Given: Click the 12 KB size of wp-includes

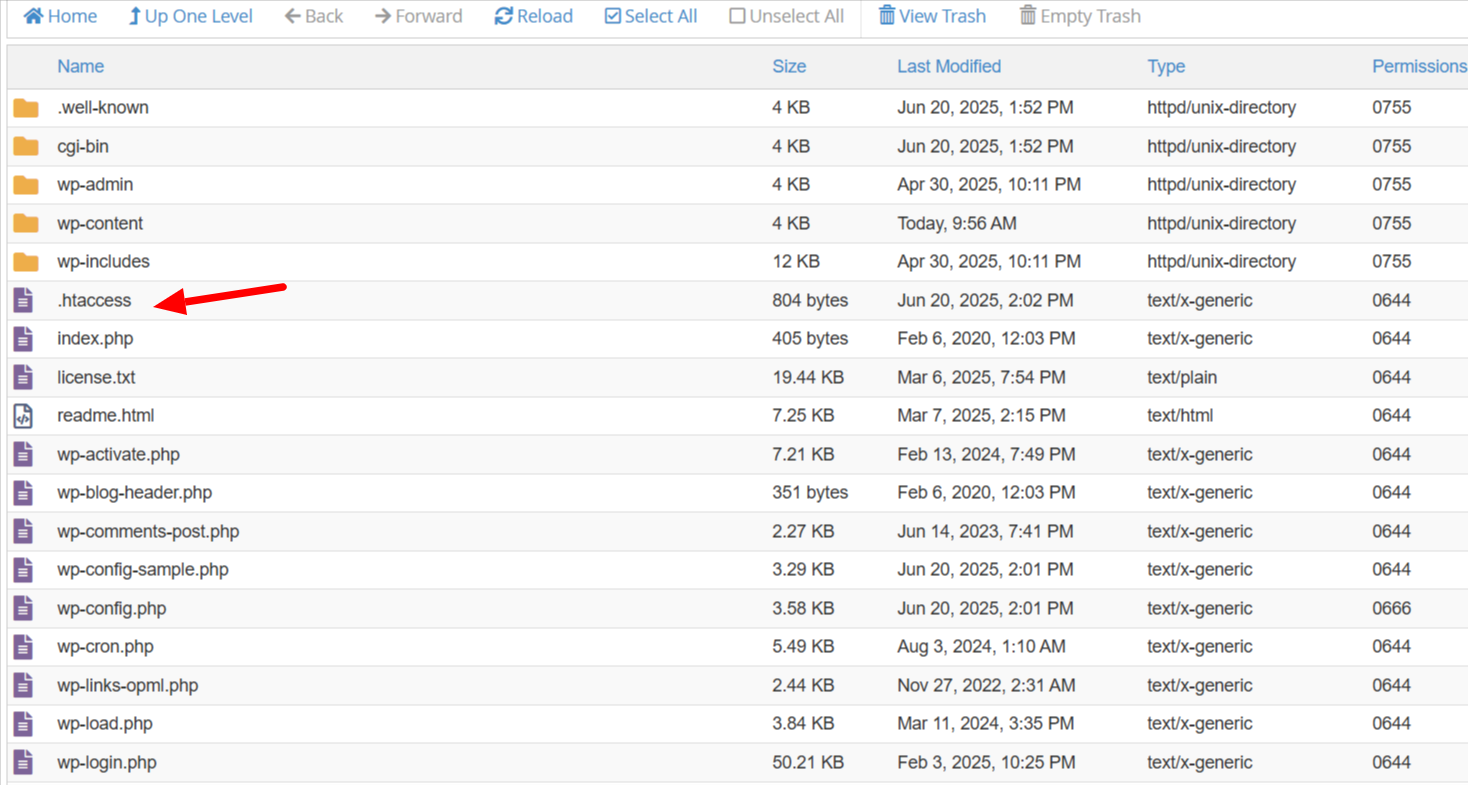Looking at the screenshot, I should tap(796, 261).
